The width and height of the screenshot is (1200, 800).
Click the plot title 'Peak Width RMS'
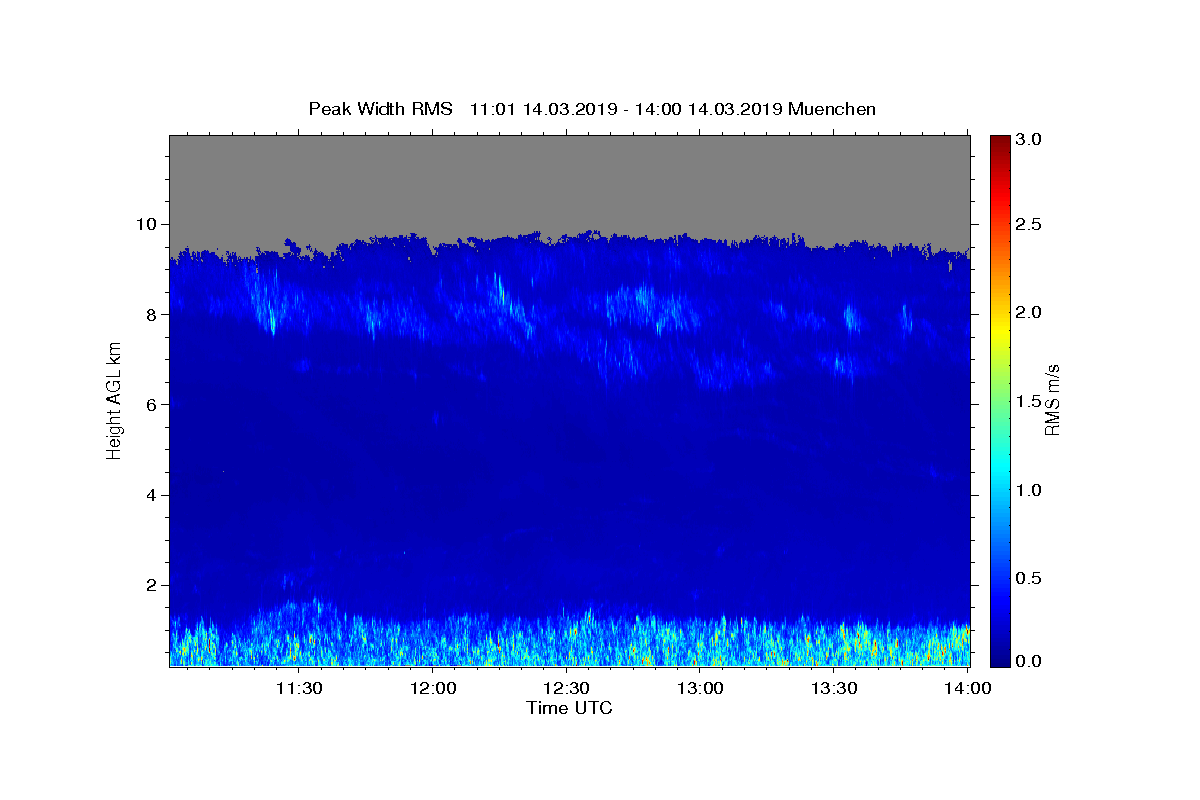pos(381,109)
